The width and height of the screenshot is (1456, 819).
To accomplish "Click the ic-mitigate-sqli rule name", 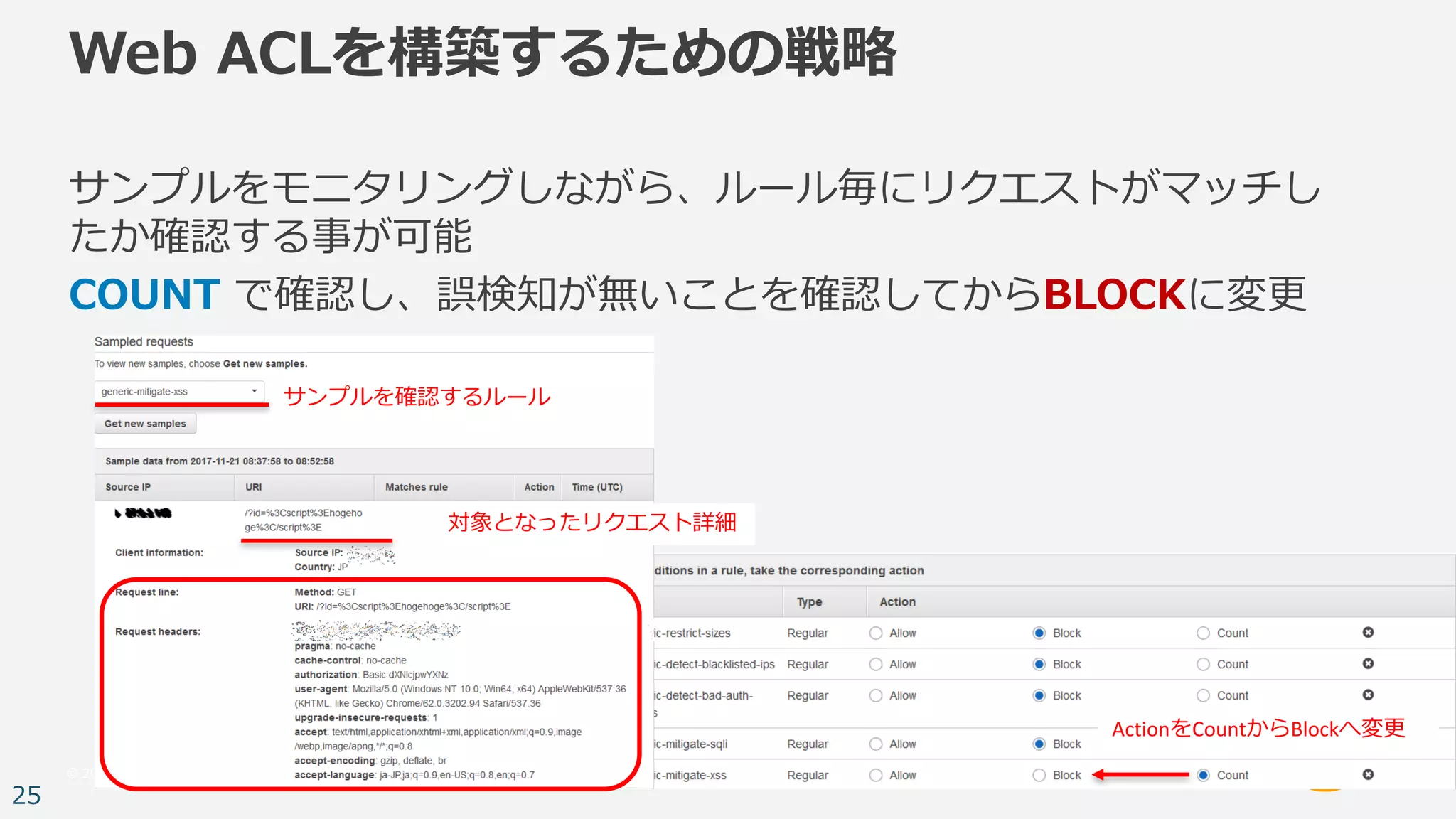I will (691, 744).
